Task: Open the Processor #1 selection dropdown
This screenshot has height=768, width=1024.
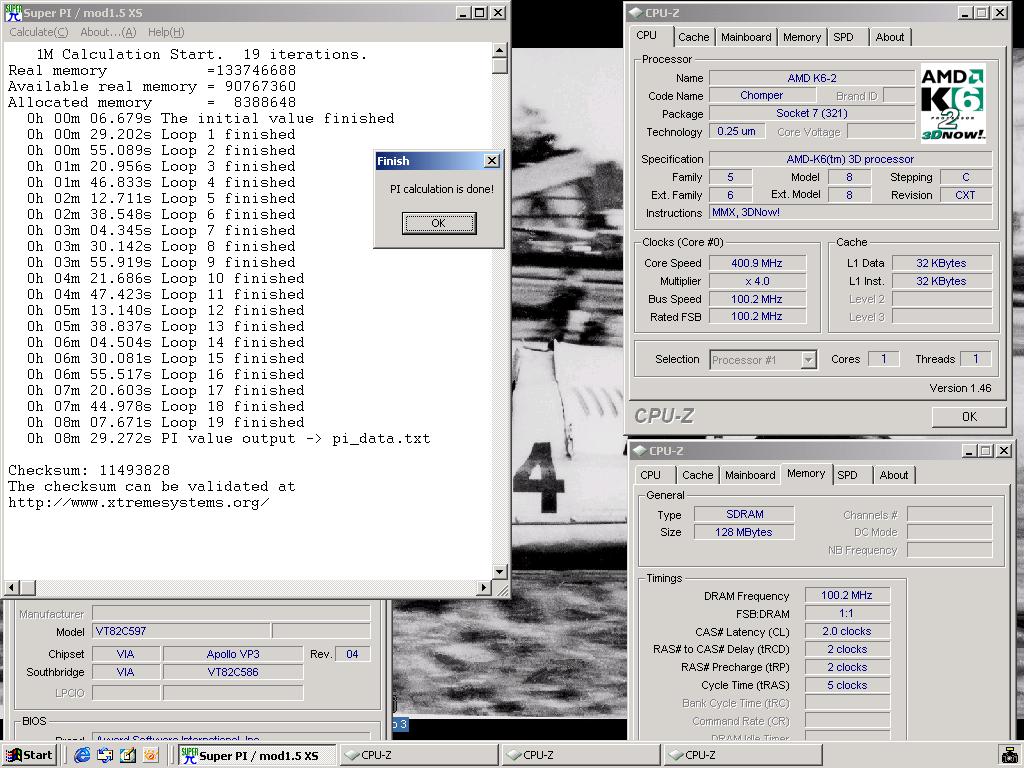Action: [763, 360]
